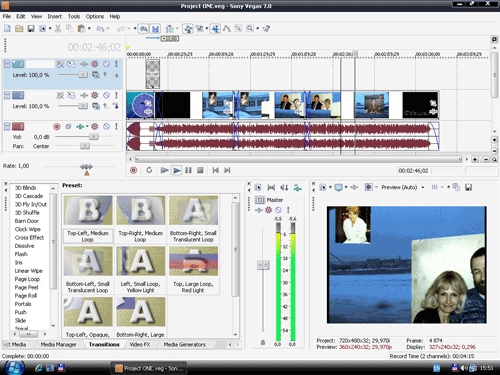Image resolution: width=500 pixels, height=375 pixels.
Task: Mute video track 1
Action: coord(106,64)
